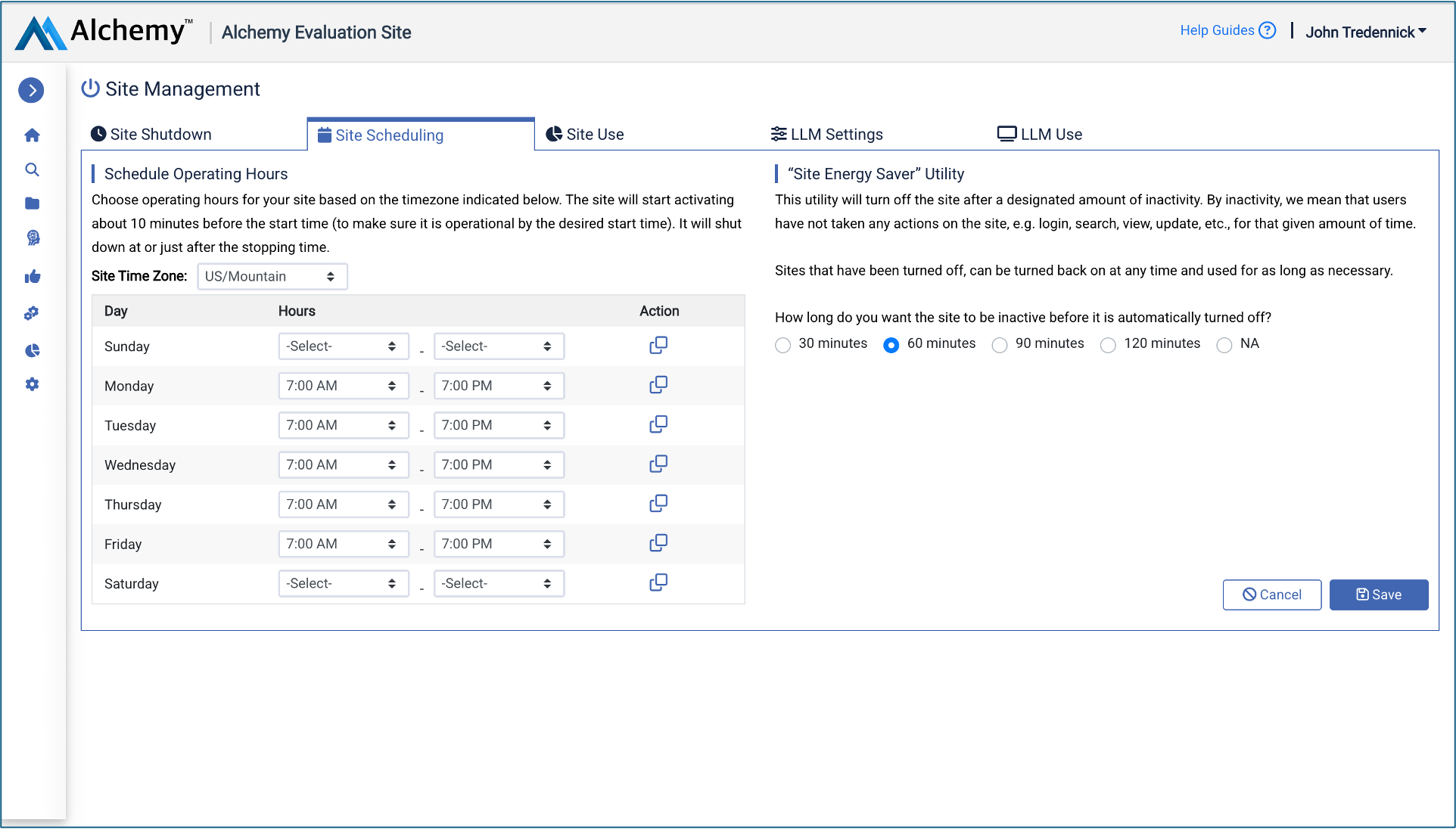Viewport: 1456px width, 829px height.
Task: Open search via sidebar magnifier icon
Action: tap(32, 169)
